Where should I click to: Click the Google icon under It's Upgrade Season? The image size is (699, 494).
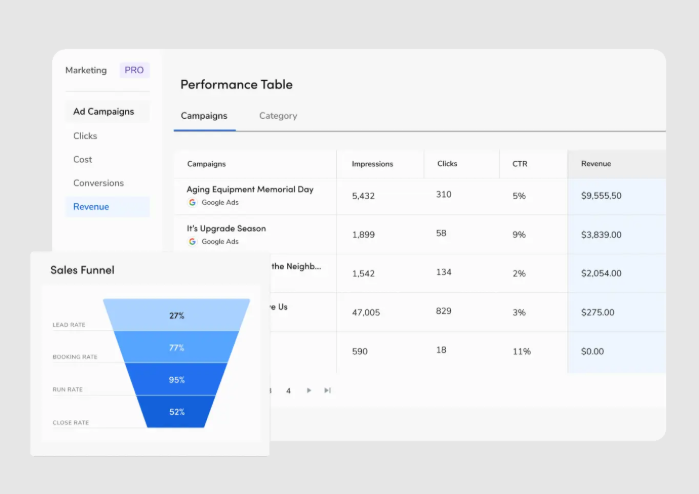(192, 241)
